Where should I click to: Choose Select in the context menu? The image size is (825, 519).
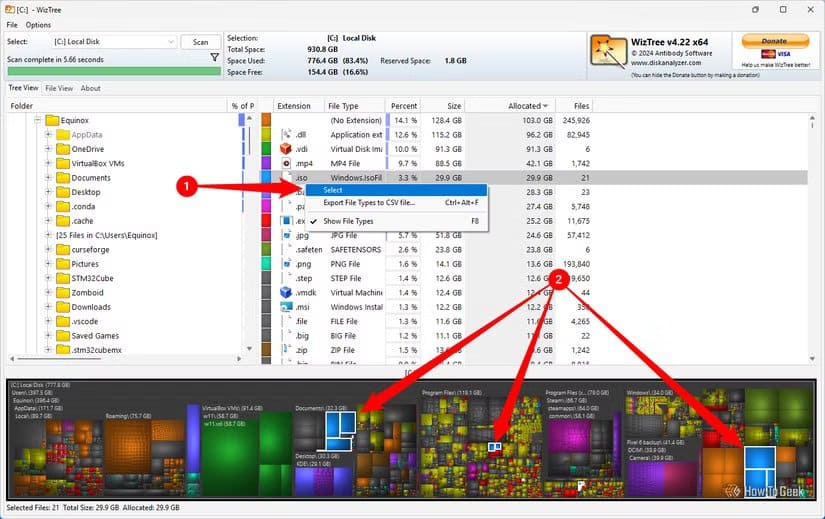tap(396, 190)
